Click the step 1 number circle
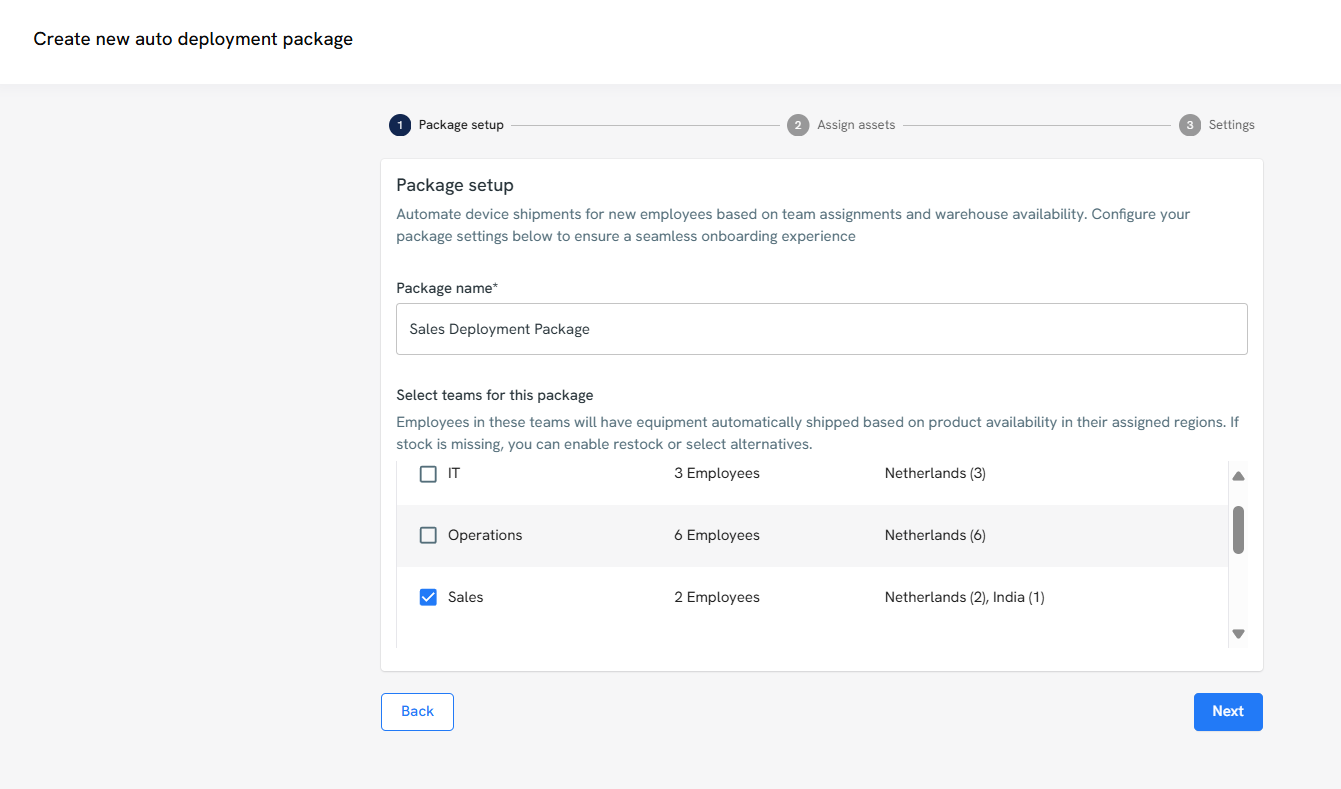 tap(400, 125)
